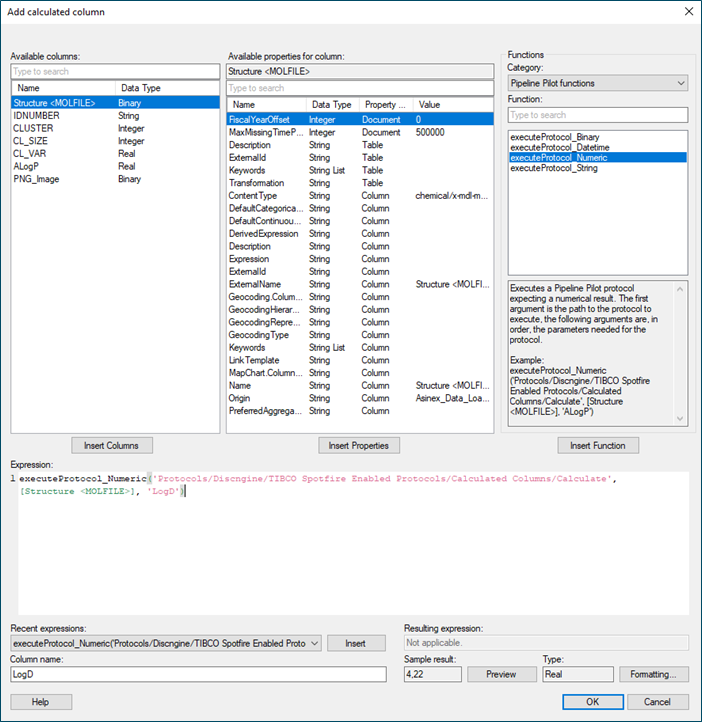Select the ExternalName property
This screenshot has height=722, width=702.
point(360,284)
